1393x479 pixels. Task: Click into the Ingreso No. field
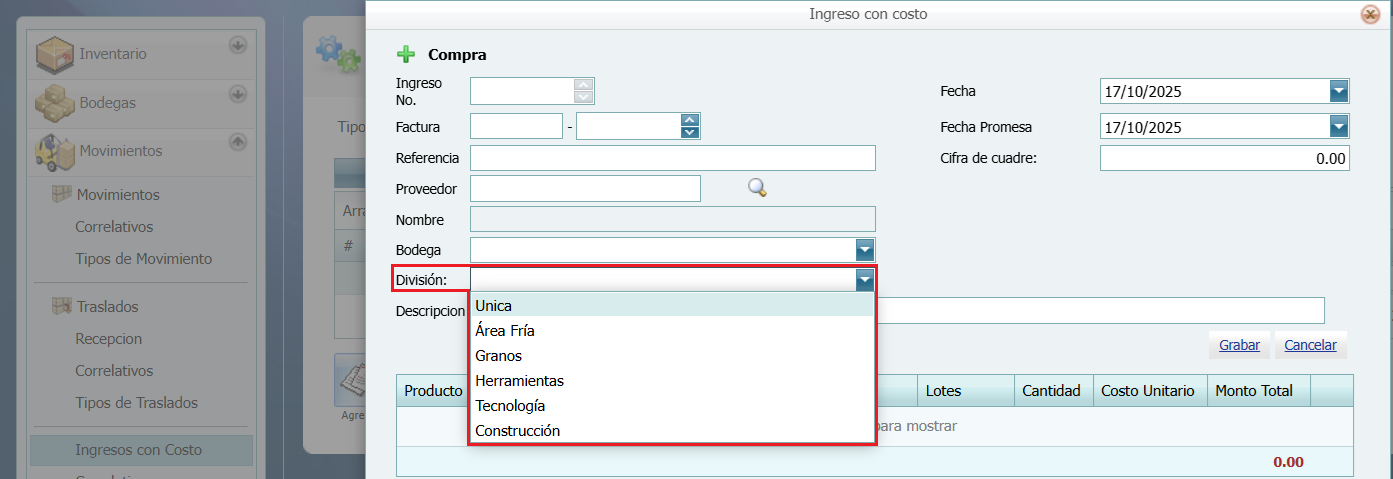(x=523, y=92)
